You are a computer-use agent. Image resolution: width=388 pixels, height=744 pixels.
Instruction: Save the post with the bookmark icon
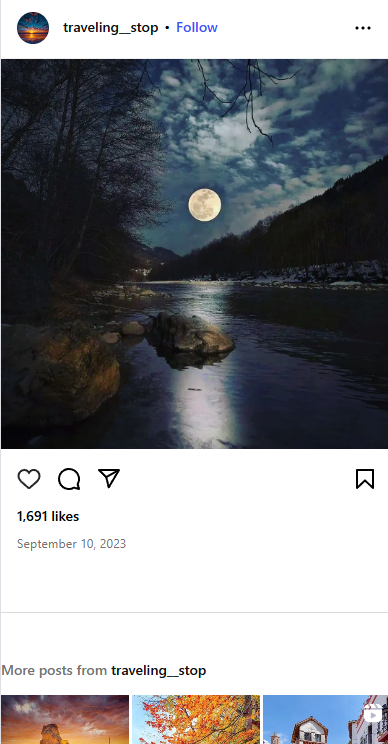pyautogui.click(x=365, y=479)
